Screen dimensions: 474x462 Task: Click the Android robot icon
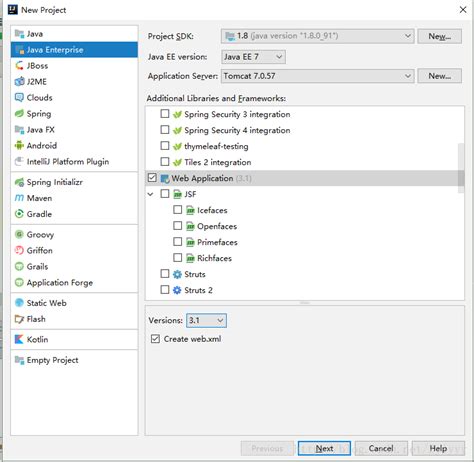coord(19,146)
